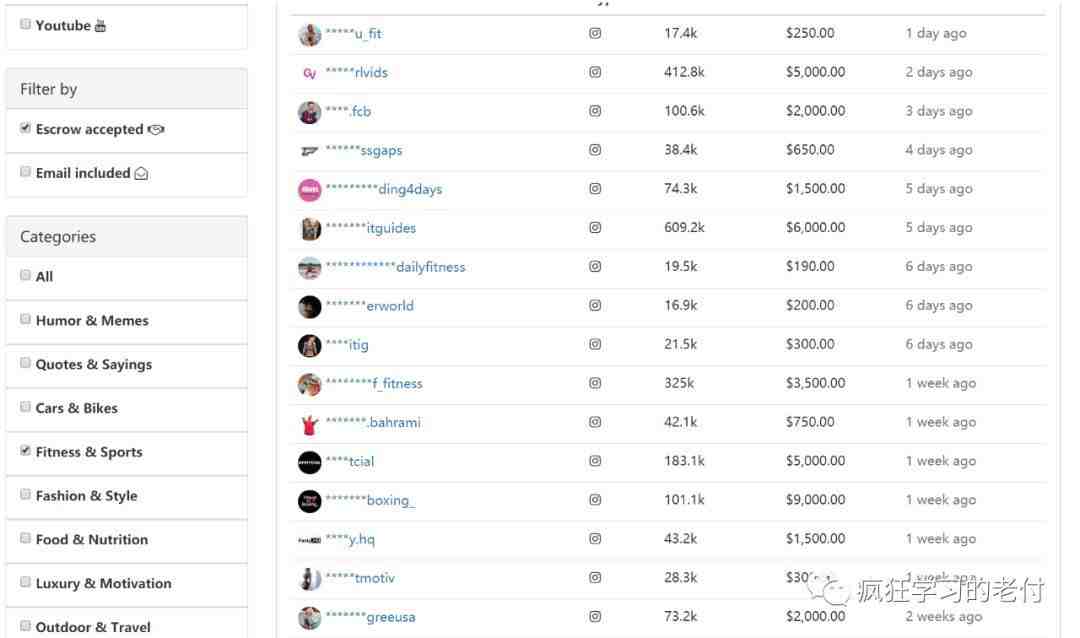Click the black round avatar for tcial account
The image size is (1080, 638).
[x=309, y=462]
